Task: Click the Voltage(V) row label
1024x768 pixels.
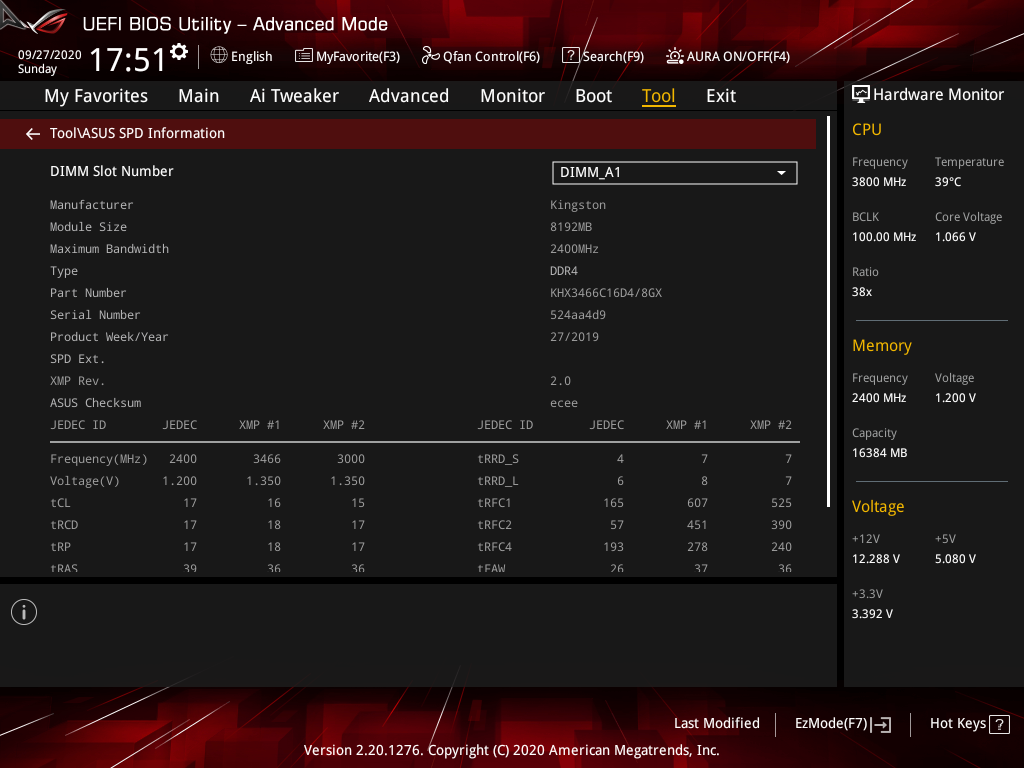Action: (84, 481)
